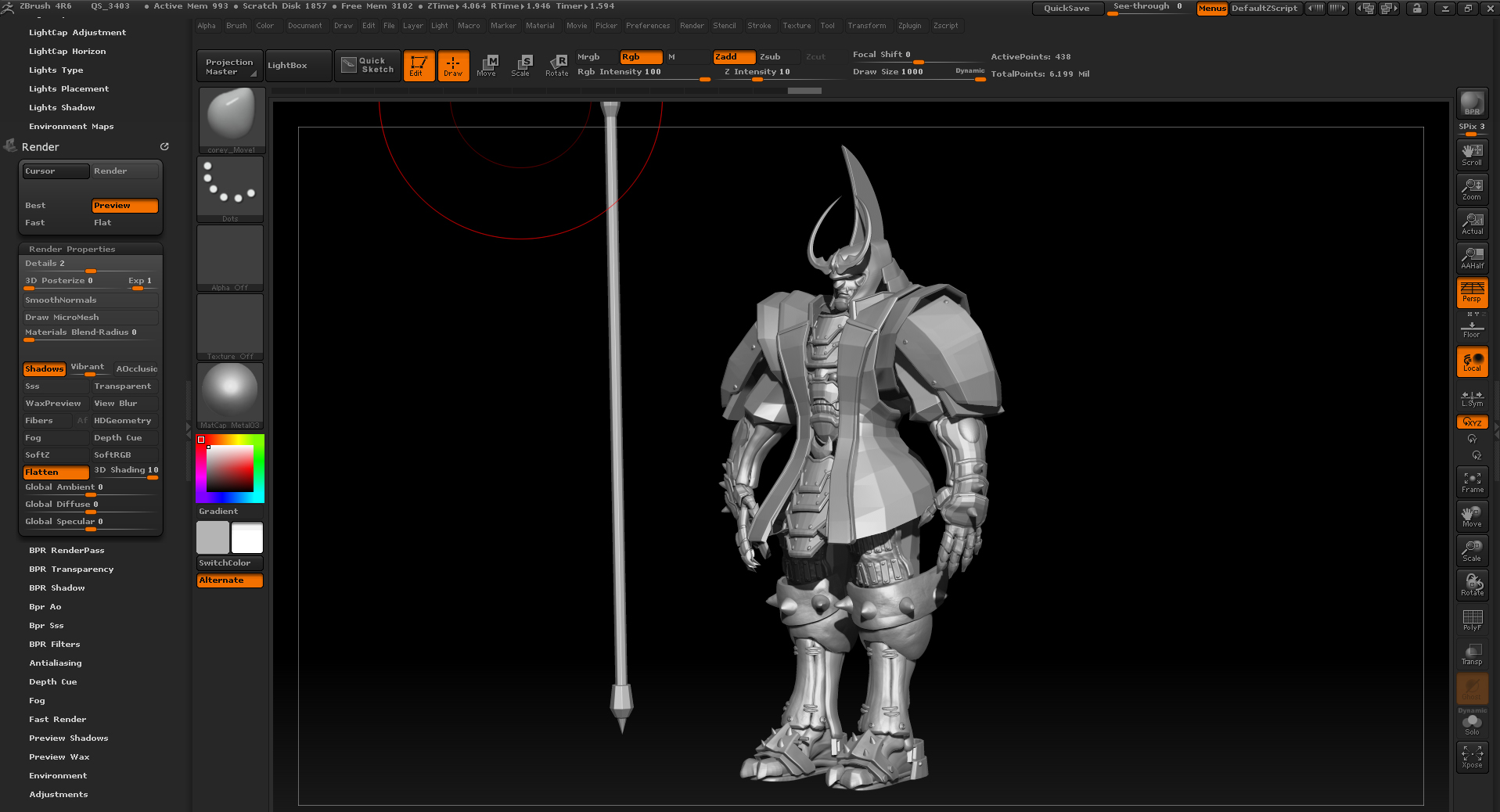Toggle the PolyF polyframe icon

point(1472,620)
